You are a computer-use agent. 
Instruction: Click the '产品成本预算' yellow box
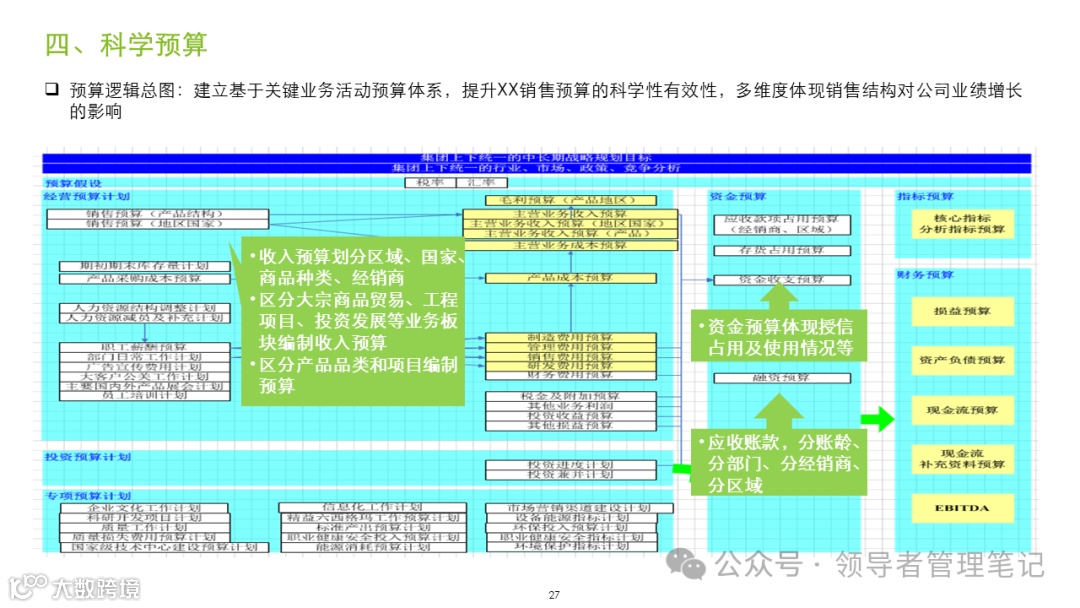tap(571, 278)
